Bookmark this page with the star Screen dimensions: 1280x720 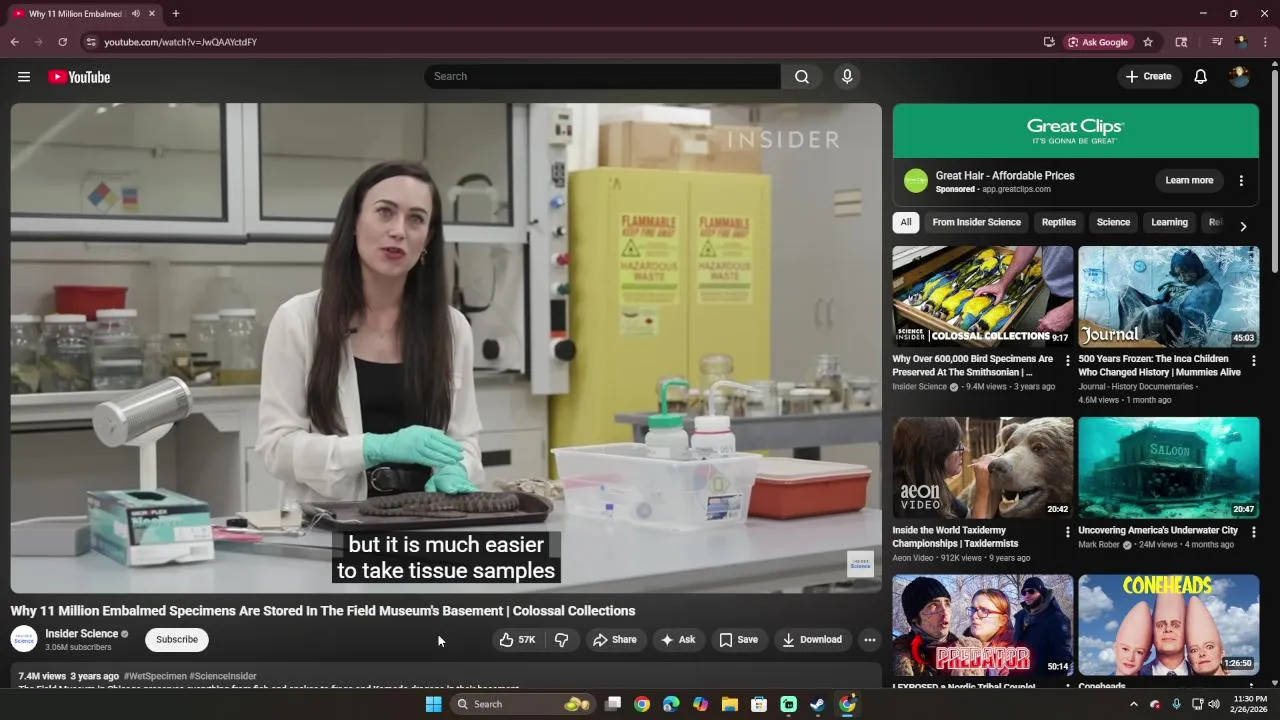pyautogui.click(x=1148, y=42)
